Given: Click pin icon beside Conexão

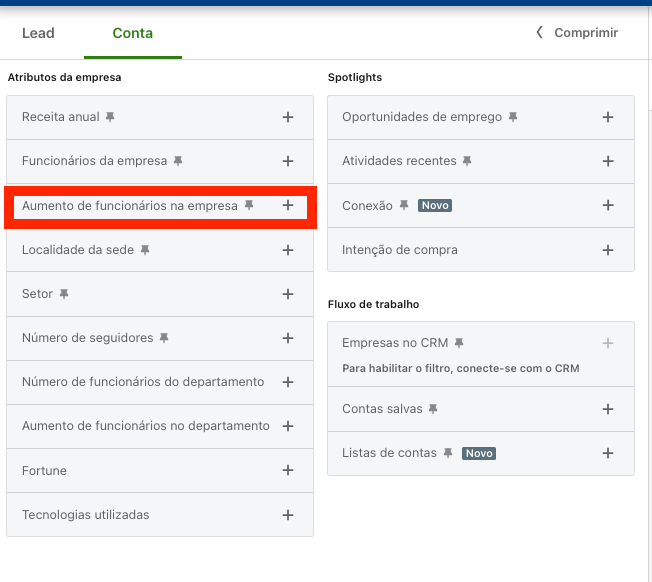Looking at the screenshot, I should [x=404, y=205].
